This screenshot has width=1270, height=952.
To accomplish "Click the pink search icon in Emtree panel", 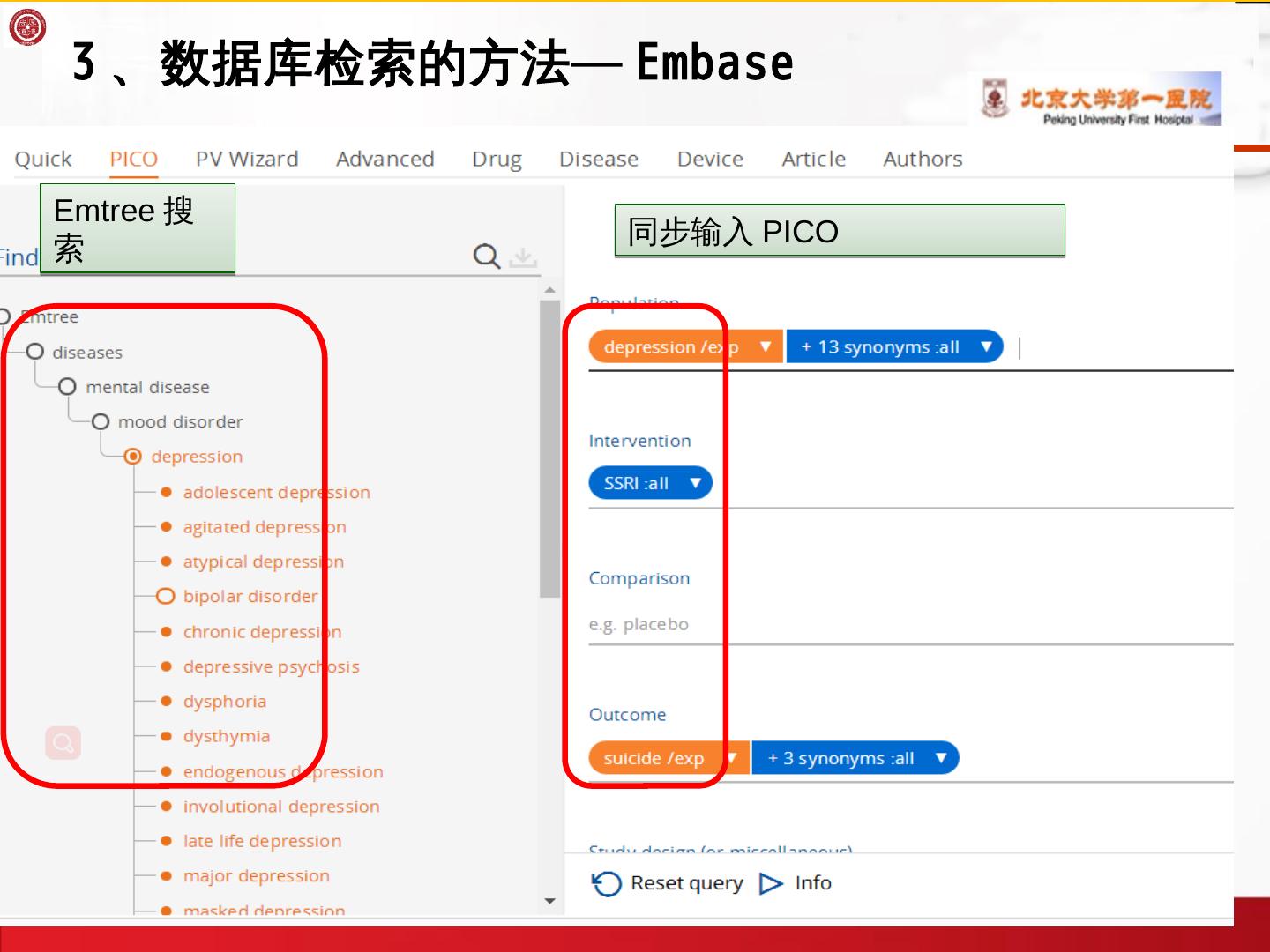I will click(x=63, y=743).
